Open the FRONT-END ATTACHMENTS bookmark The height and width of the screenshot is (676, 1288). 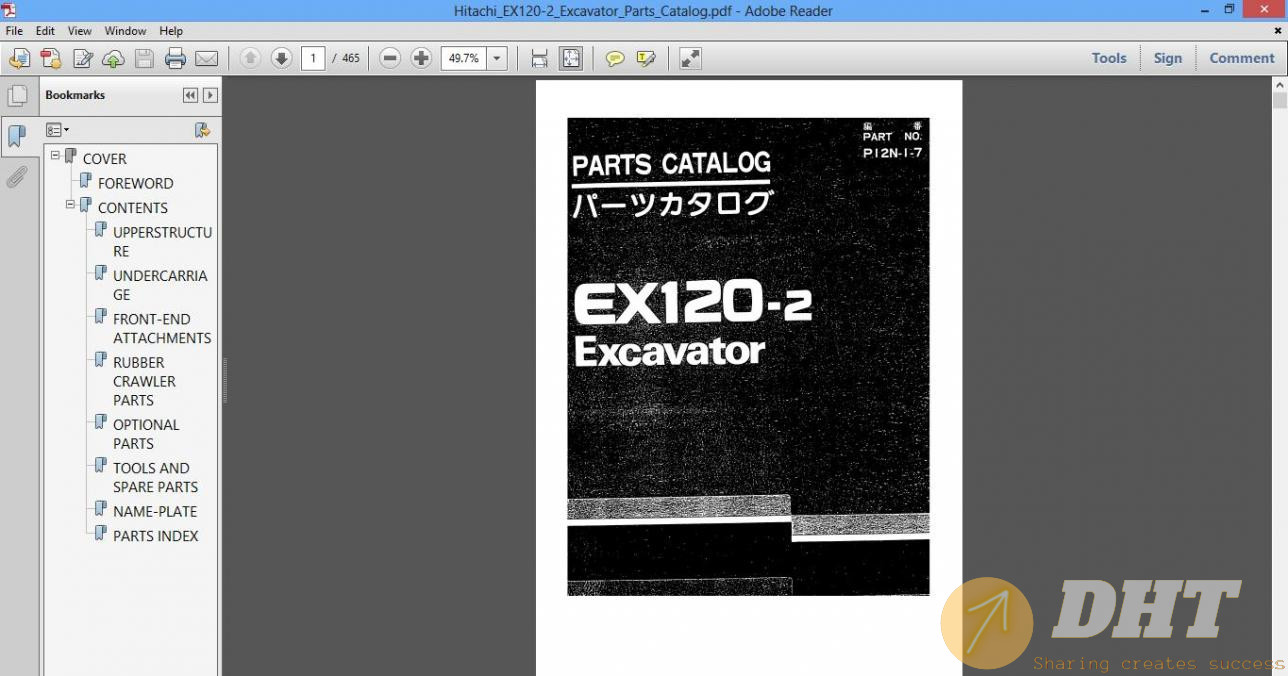162,328
